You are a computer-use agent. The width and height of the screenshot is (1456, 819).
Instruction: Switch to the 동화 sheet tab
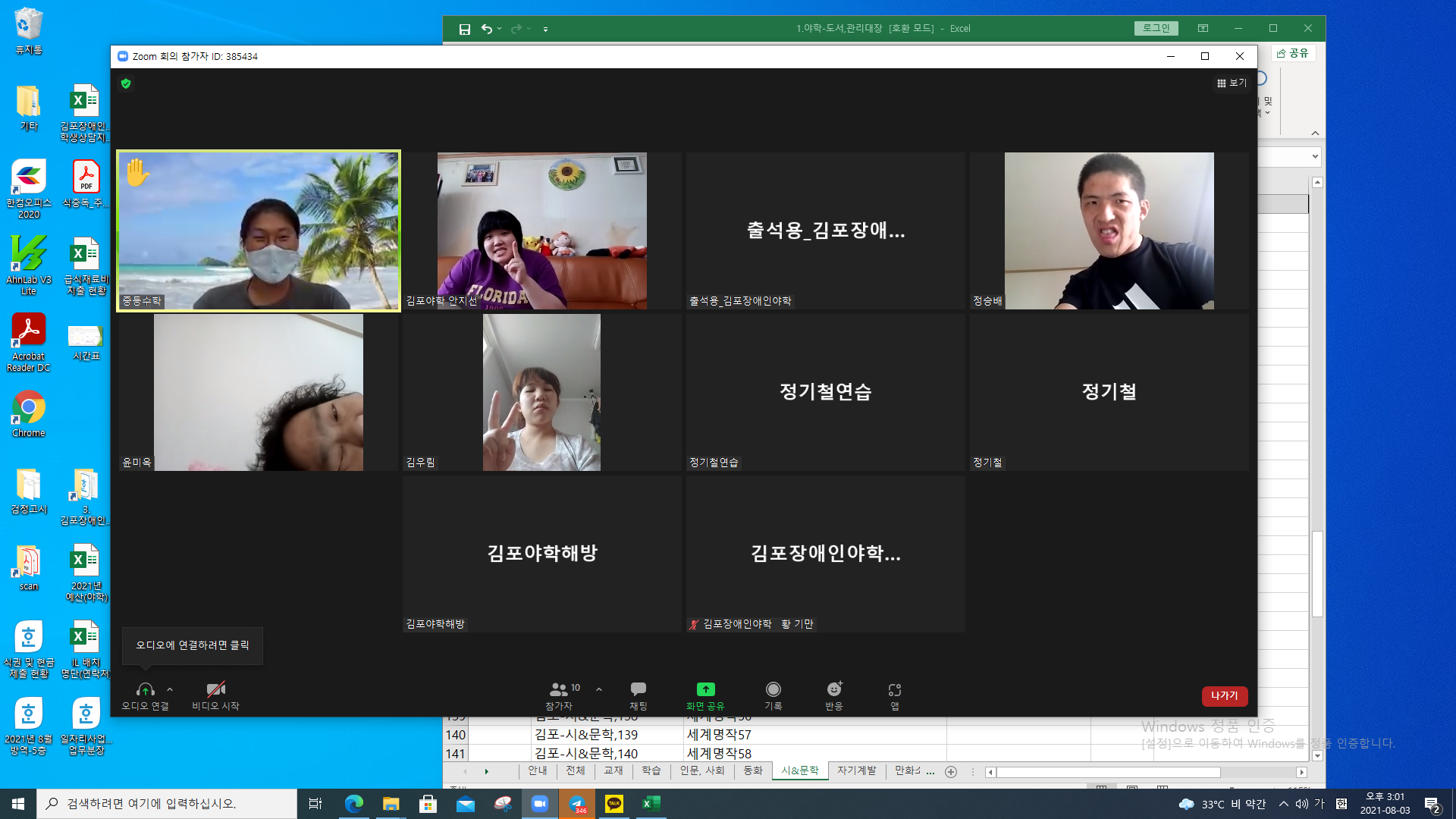point(752,770)
